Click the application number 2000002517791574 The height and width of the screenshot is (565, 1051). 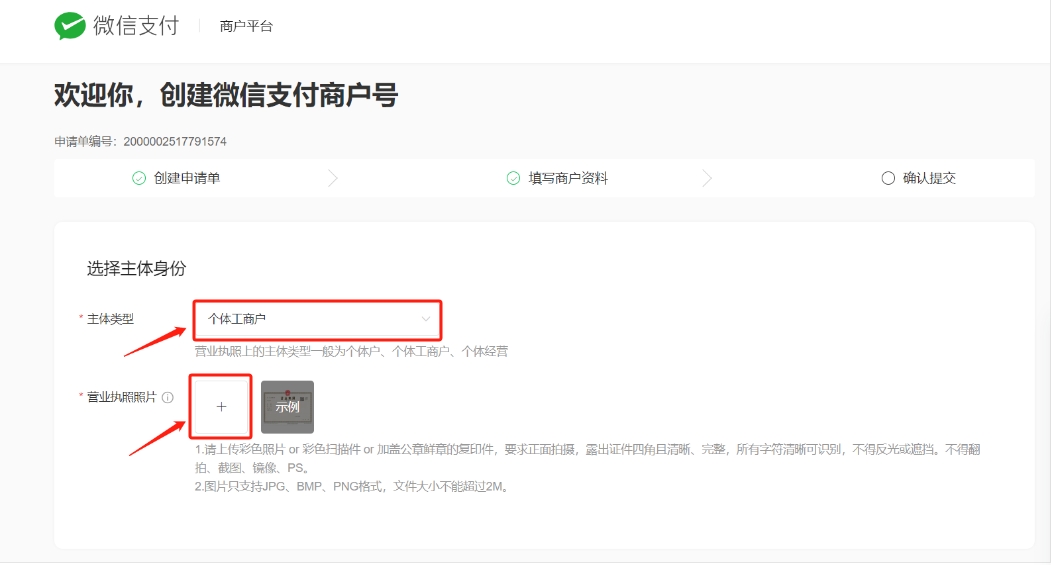[x=175, y=142]
